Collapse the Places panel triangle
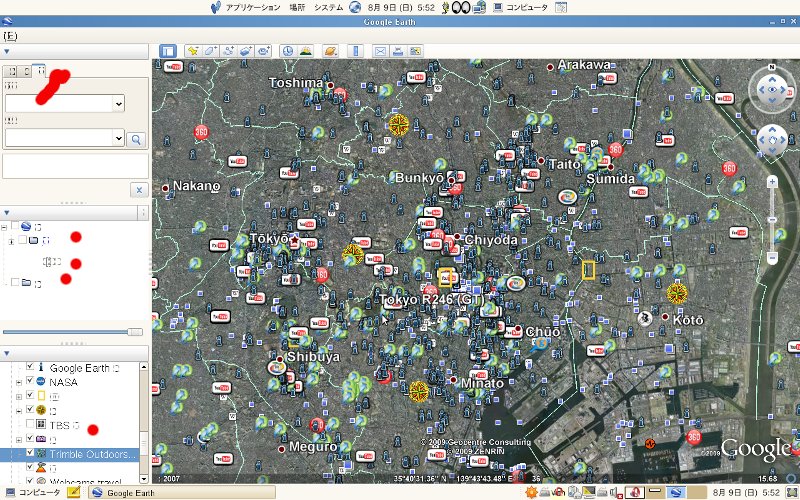 click(x=7, y=213)
